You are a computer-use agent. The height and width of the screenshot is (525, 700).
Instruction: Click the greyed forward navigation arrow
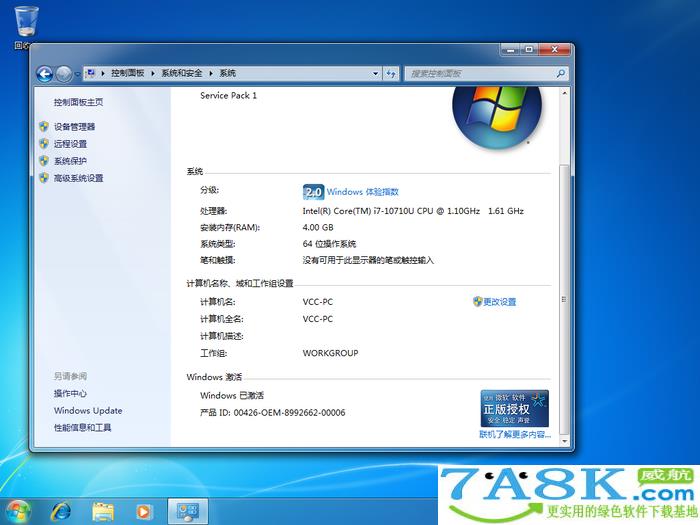click(x=63, y=74)
